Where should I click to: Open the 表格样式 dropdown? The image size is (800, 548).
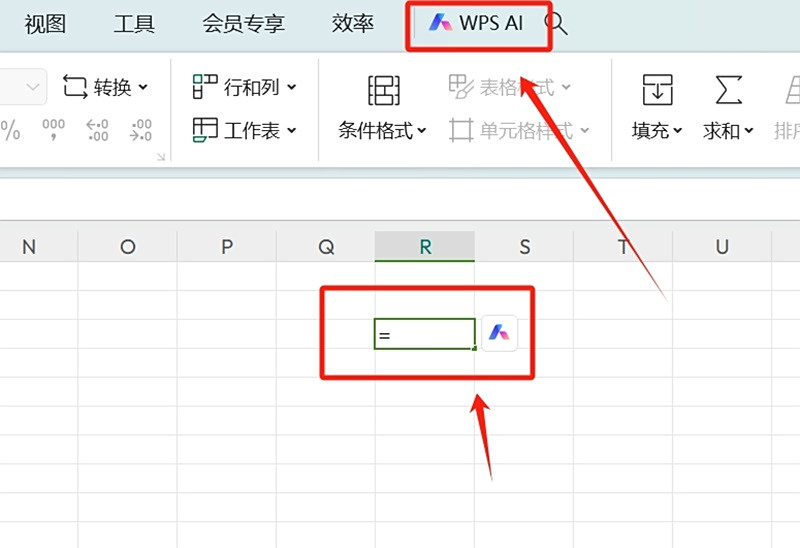[x=510, y=87]
